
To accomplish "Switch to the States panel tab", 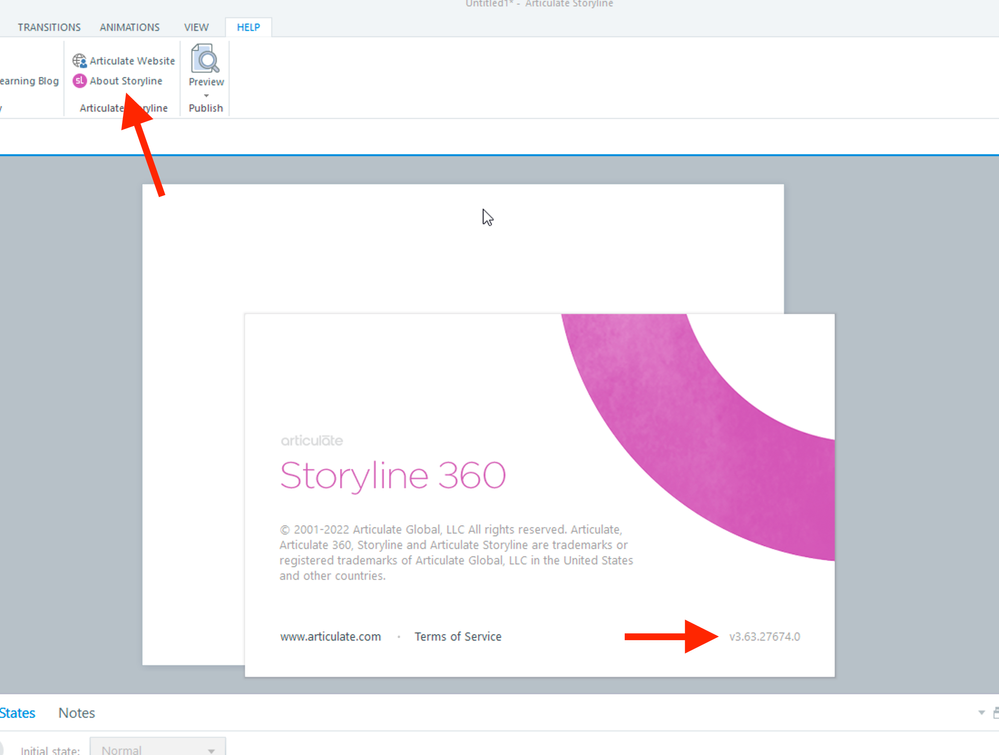I will point(17,713).
